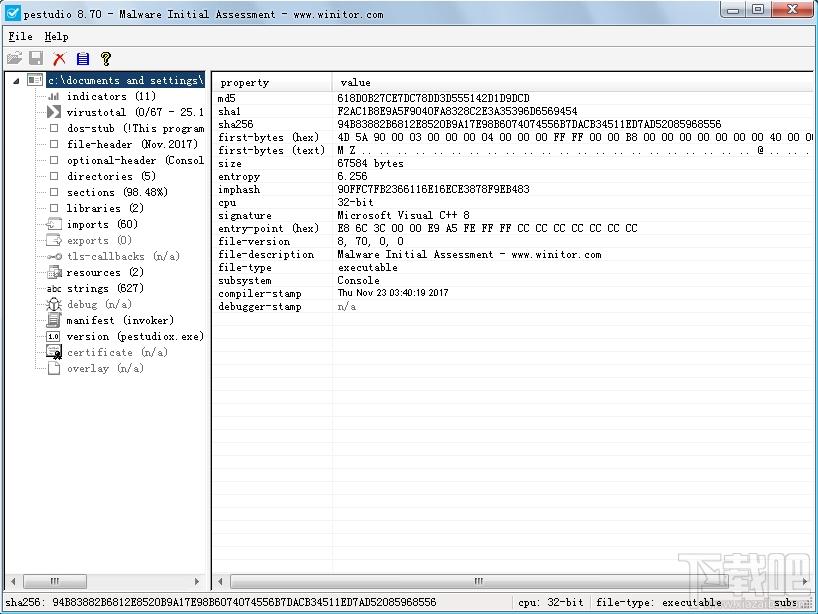Click the manifest document icon
The image size is (818, 614).
54,320
